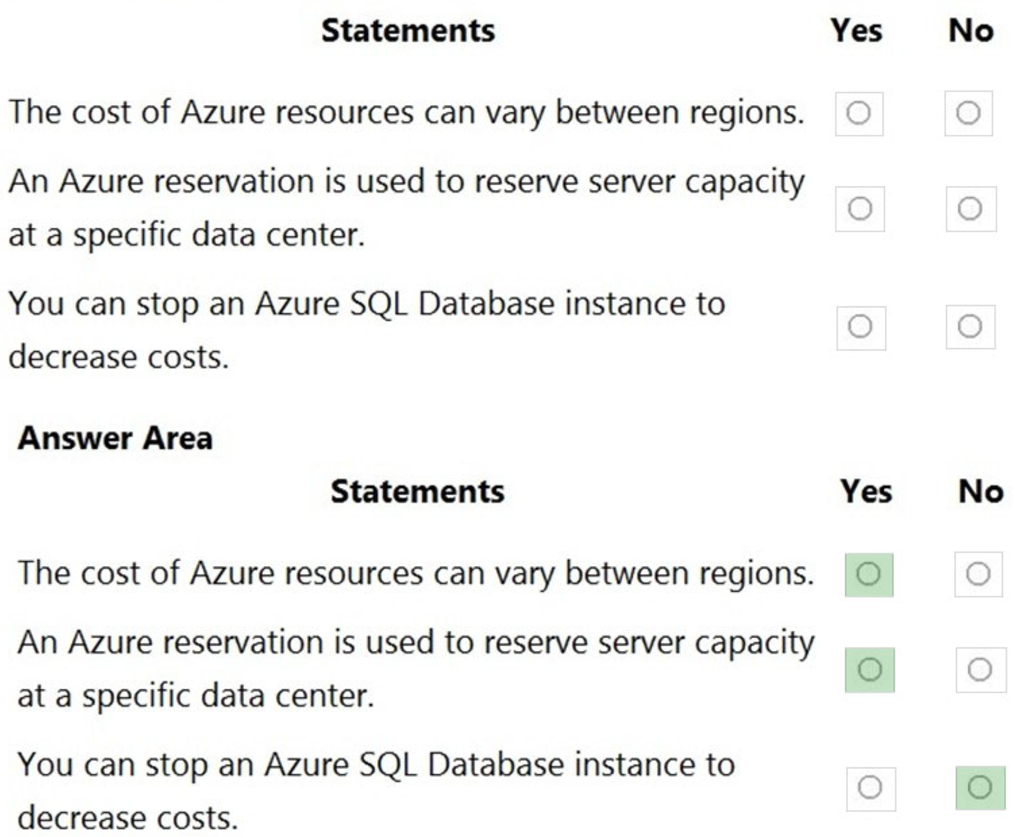Select Yes for stopping Azure SQL Database statement
This screenshot has height=837, width=1026.
point(858,327)
